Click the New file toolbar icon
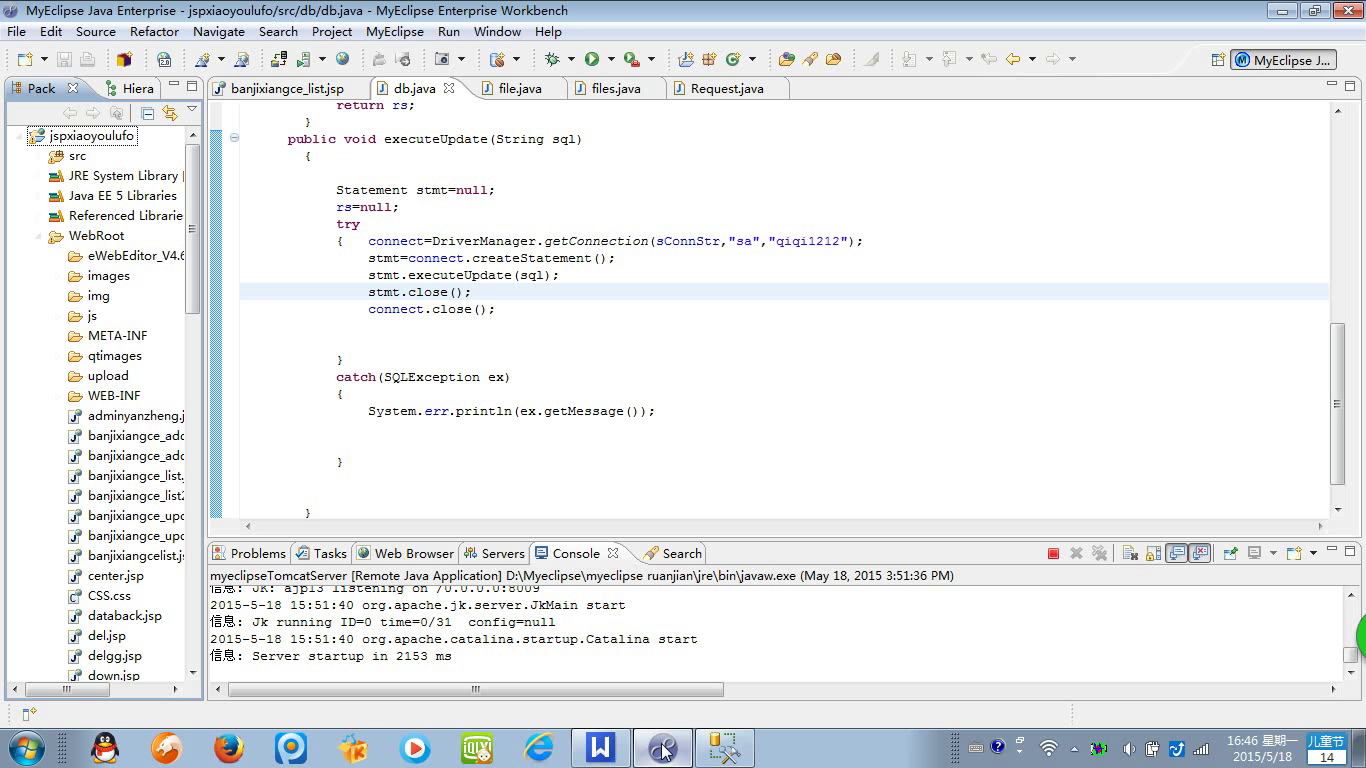Screen dimensions: 1366x768 25,59
